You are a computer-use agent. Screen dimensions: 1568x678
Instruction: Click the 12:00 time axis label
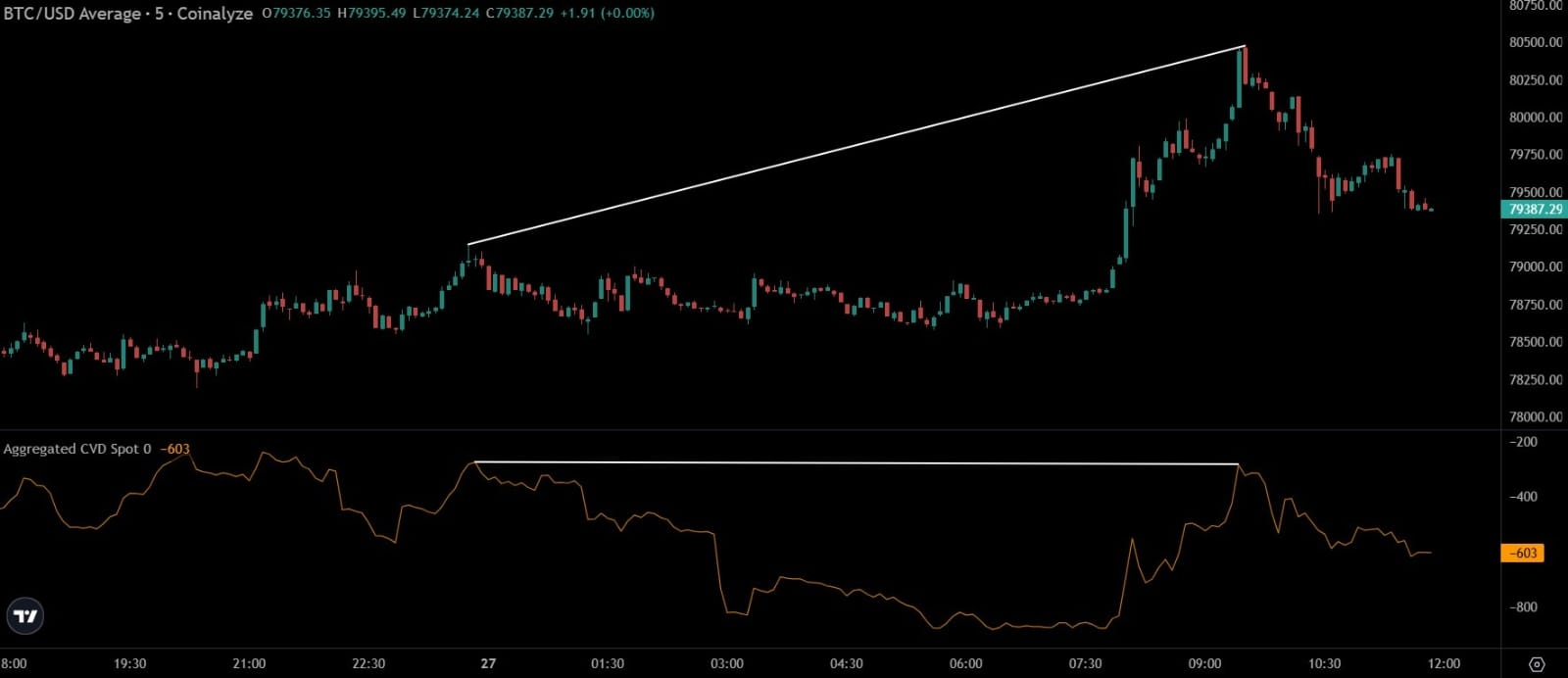1445,663
